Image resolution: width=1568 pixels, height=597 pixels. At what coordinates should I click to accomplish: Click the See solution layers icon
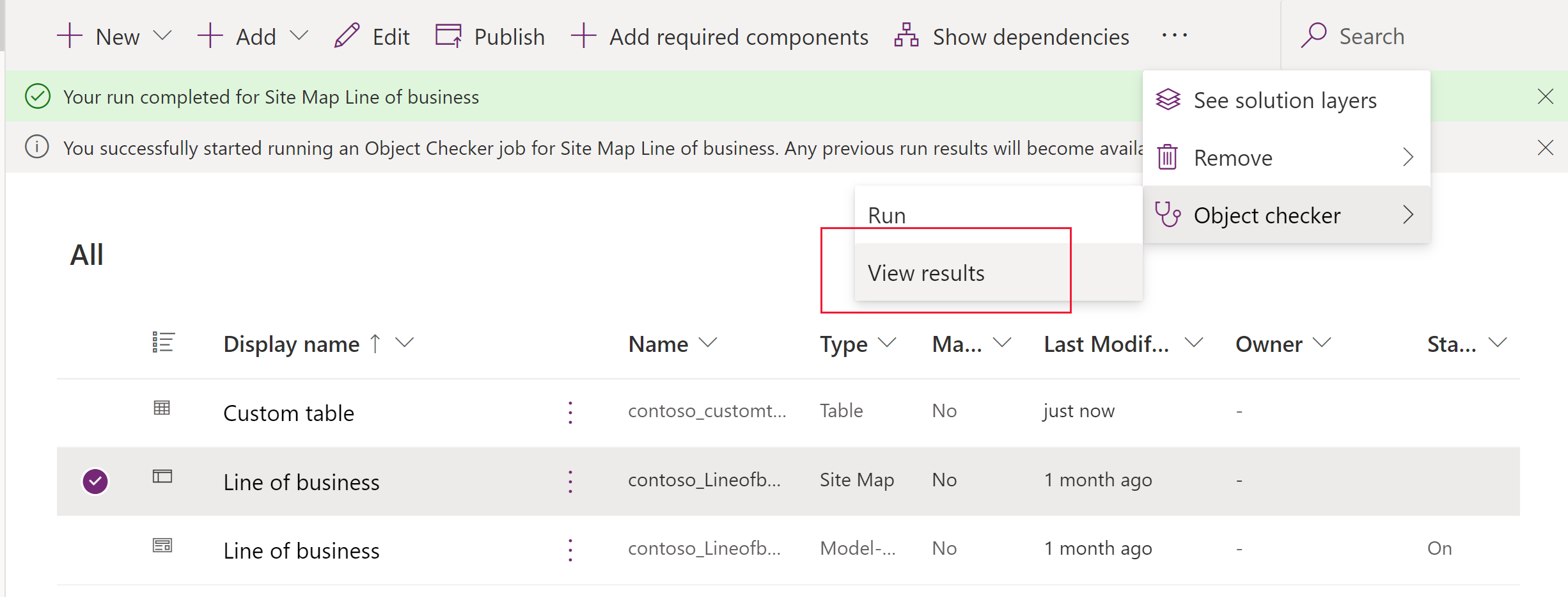point(1168,99)
